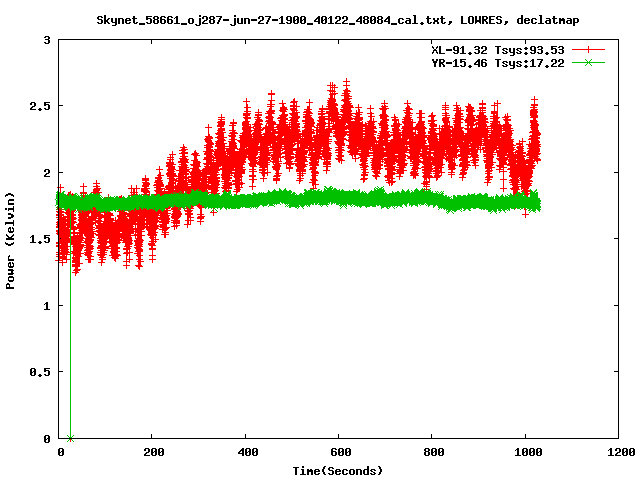Click the Power (Kelvin) axis label
Screen dimensions: 640x480
click(10, 240)
